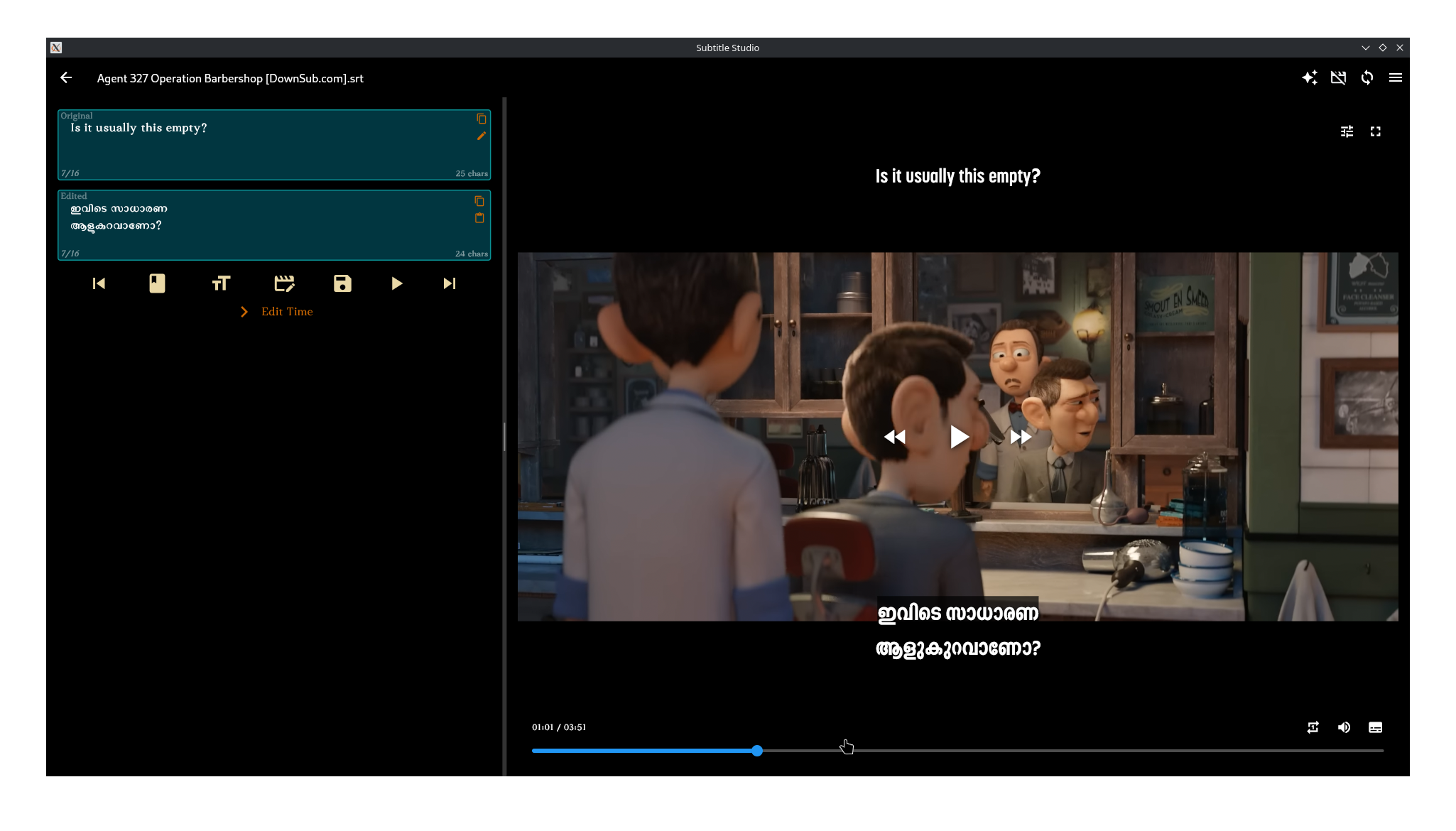This screenshot has height=831, width=1456.
Task: Go back using the arrow icon
Action: (x=66, y=77)
